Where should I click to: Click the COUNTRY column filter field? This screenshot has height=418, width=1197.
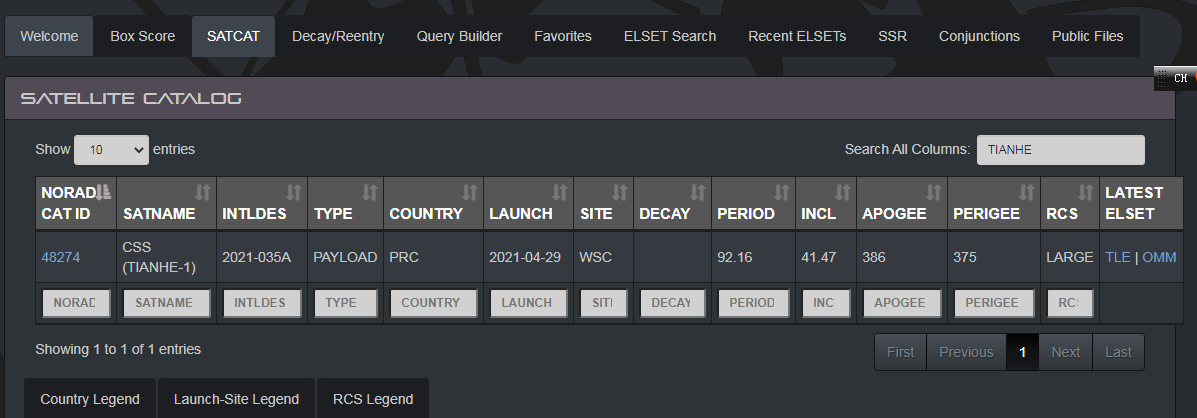point(434,303)
